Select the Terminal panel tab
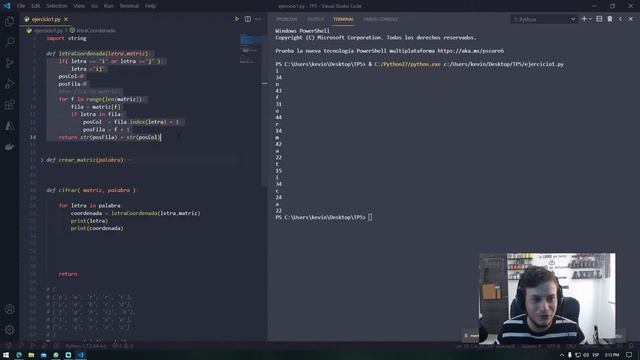This screenshot has height=360, width=640. [343, 19]
